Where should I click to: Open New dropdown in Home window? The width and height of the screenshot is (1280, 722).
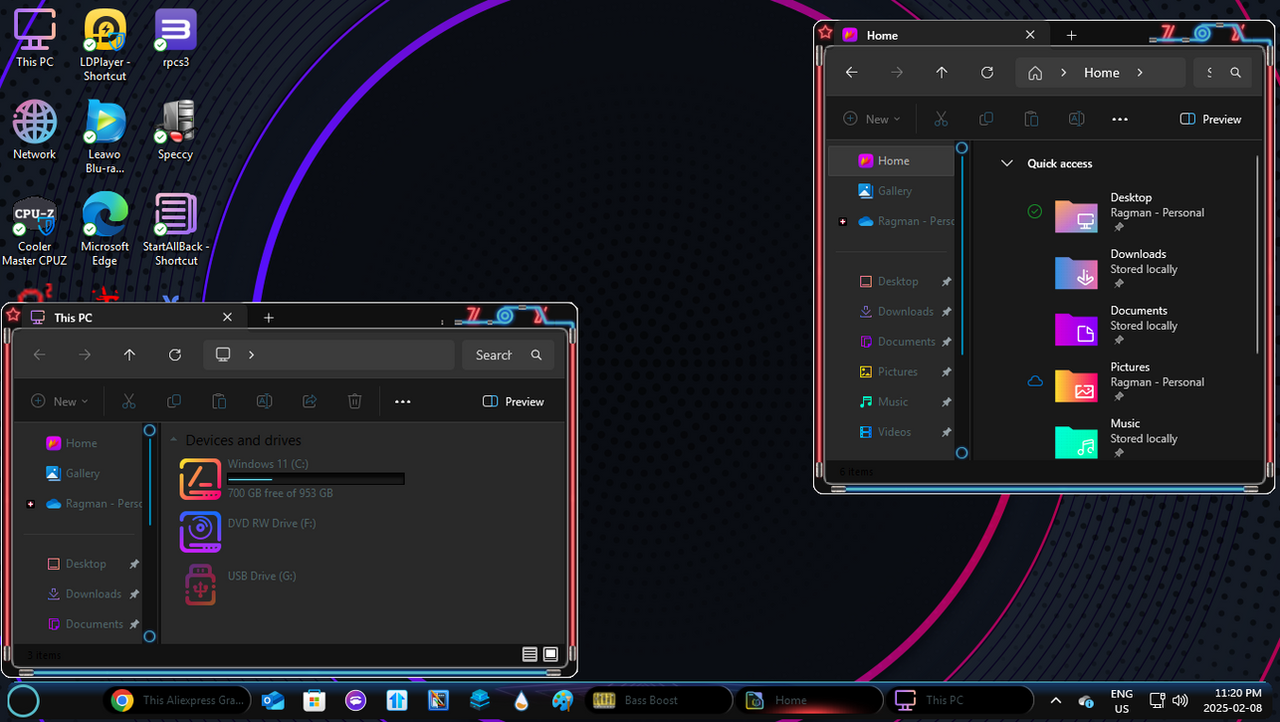click(x=871, y=119)
